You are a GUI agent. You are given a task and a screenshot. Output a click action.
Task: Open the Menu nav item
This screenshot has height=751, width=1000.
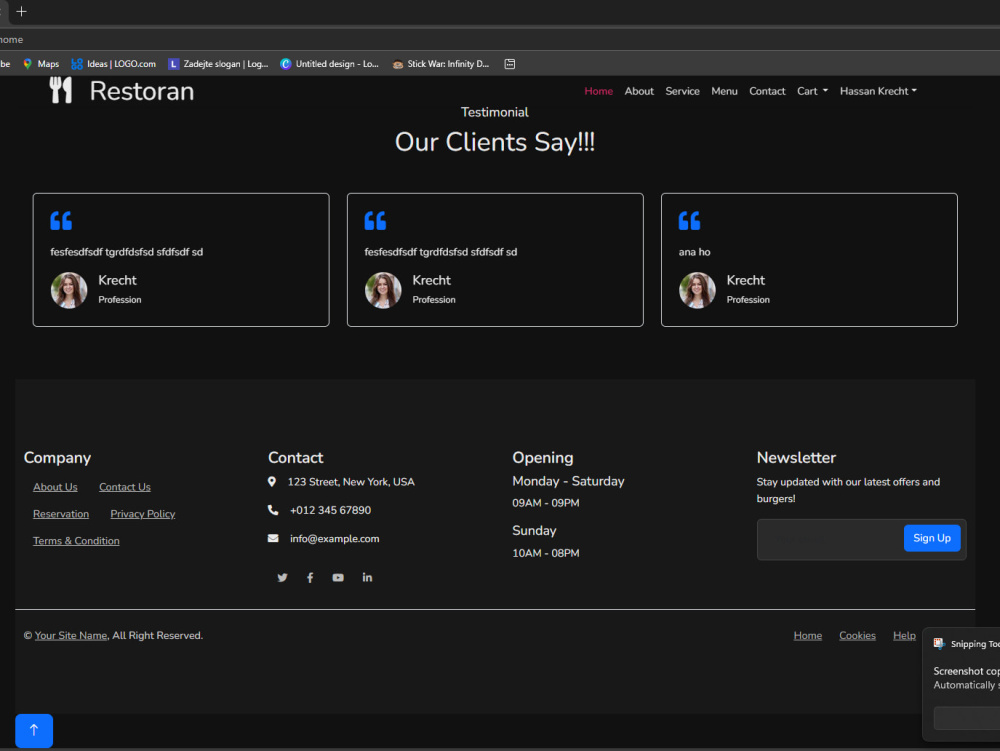tap(724, 91)
